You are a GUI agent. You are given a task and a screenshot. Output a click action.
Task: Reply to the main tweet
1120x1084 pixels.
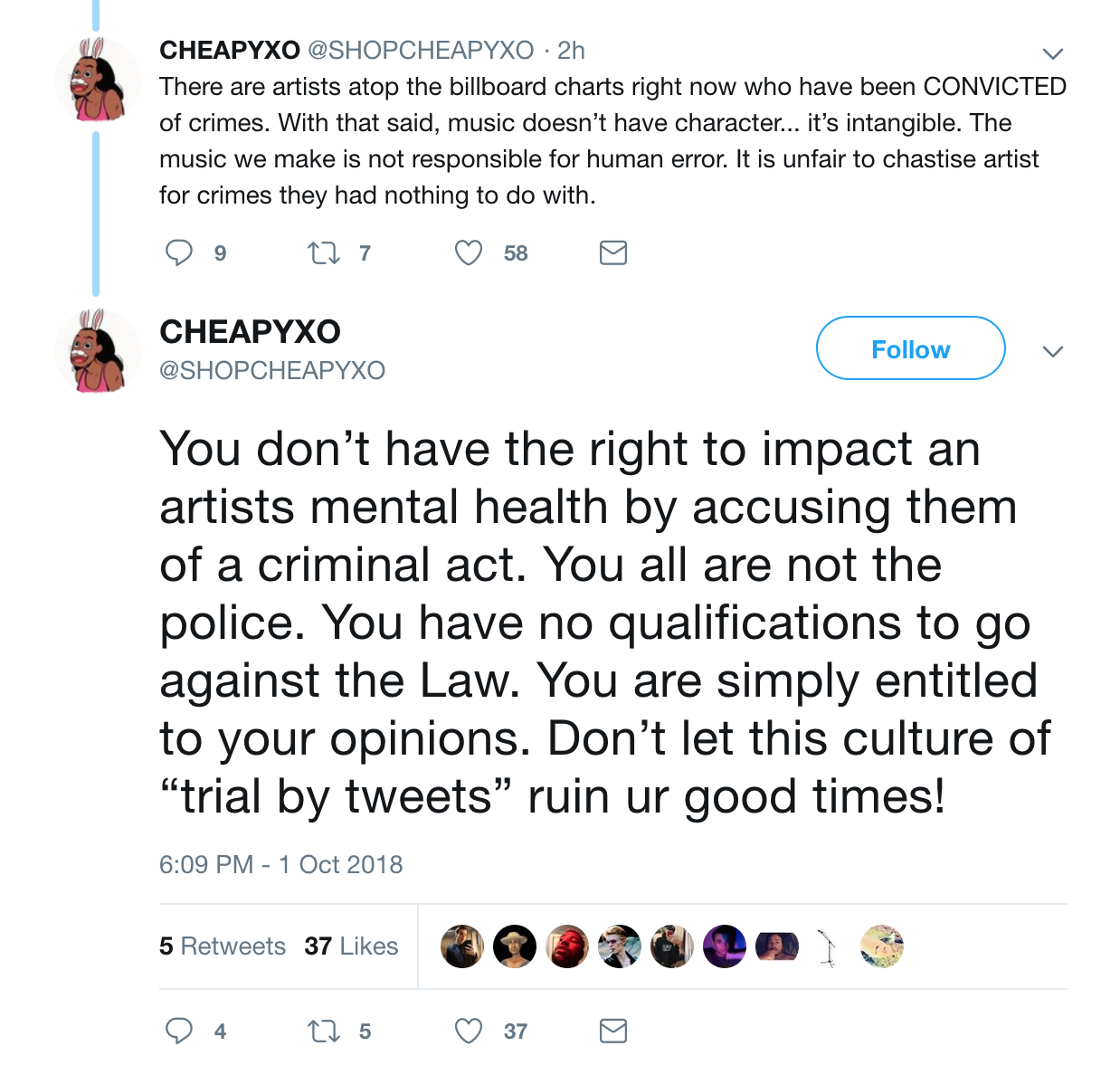pyautogui.click(x=179, y=1031)
